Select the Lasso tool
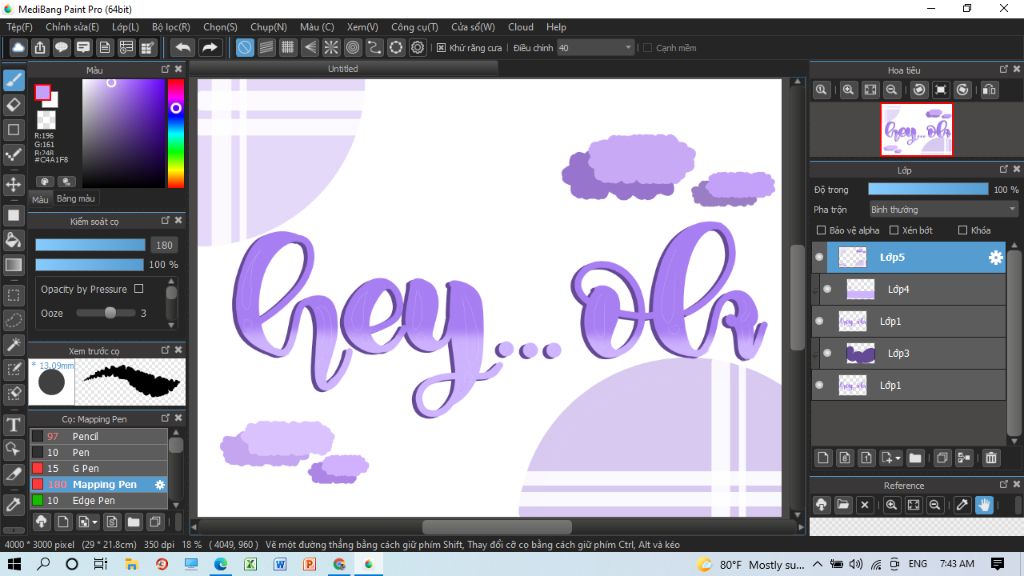Image resolution: width=1024 pixels, height=576 pixels. click(14, 320)
